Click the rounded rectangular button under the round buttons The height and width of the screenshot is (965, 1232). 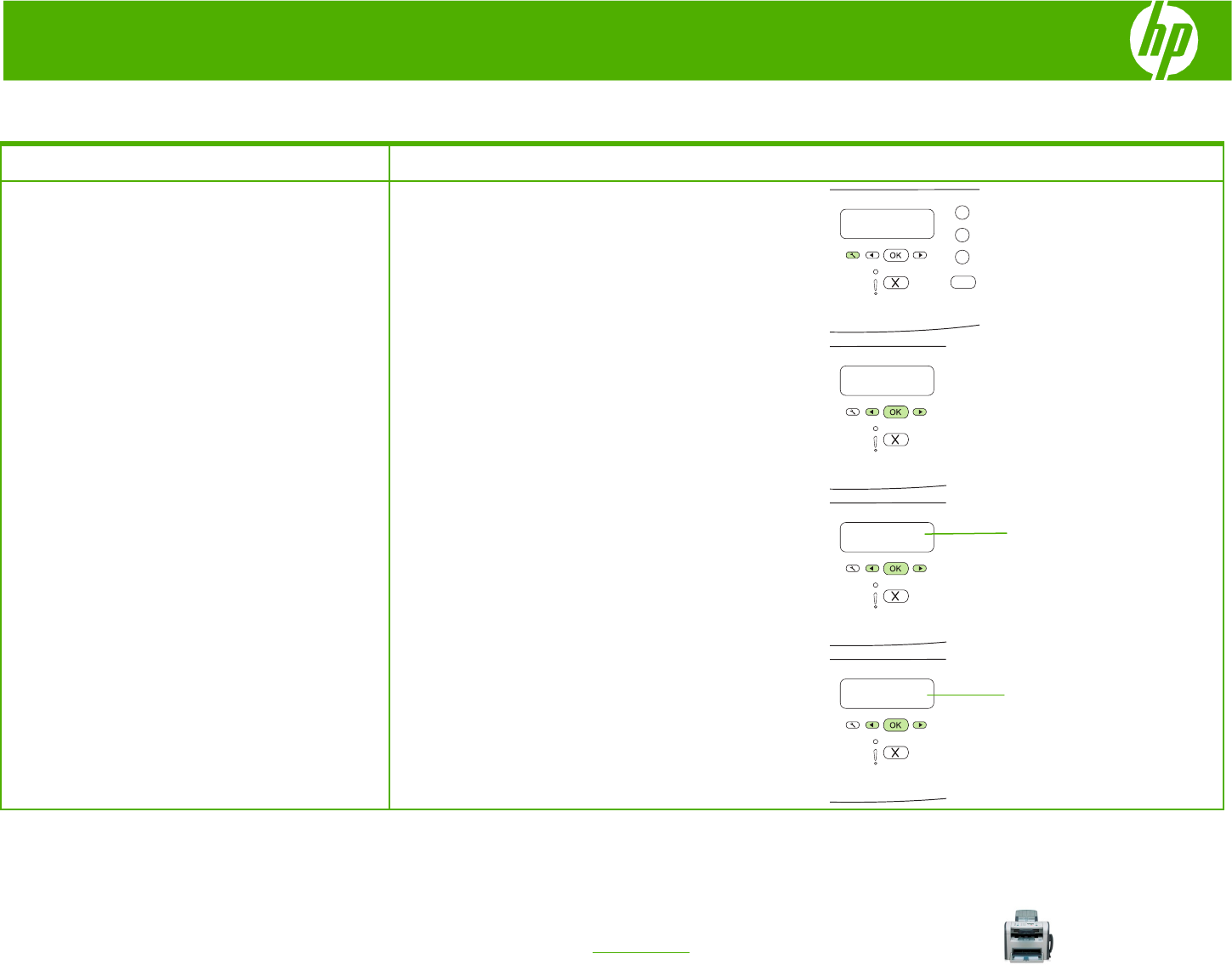click(x=962, y=282)
